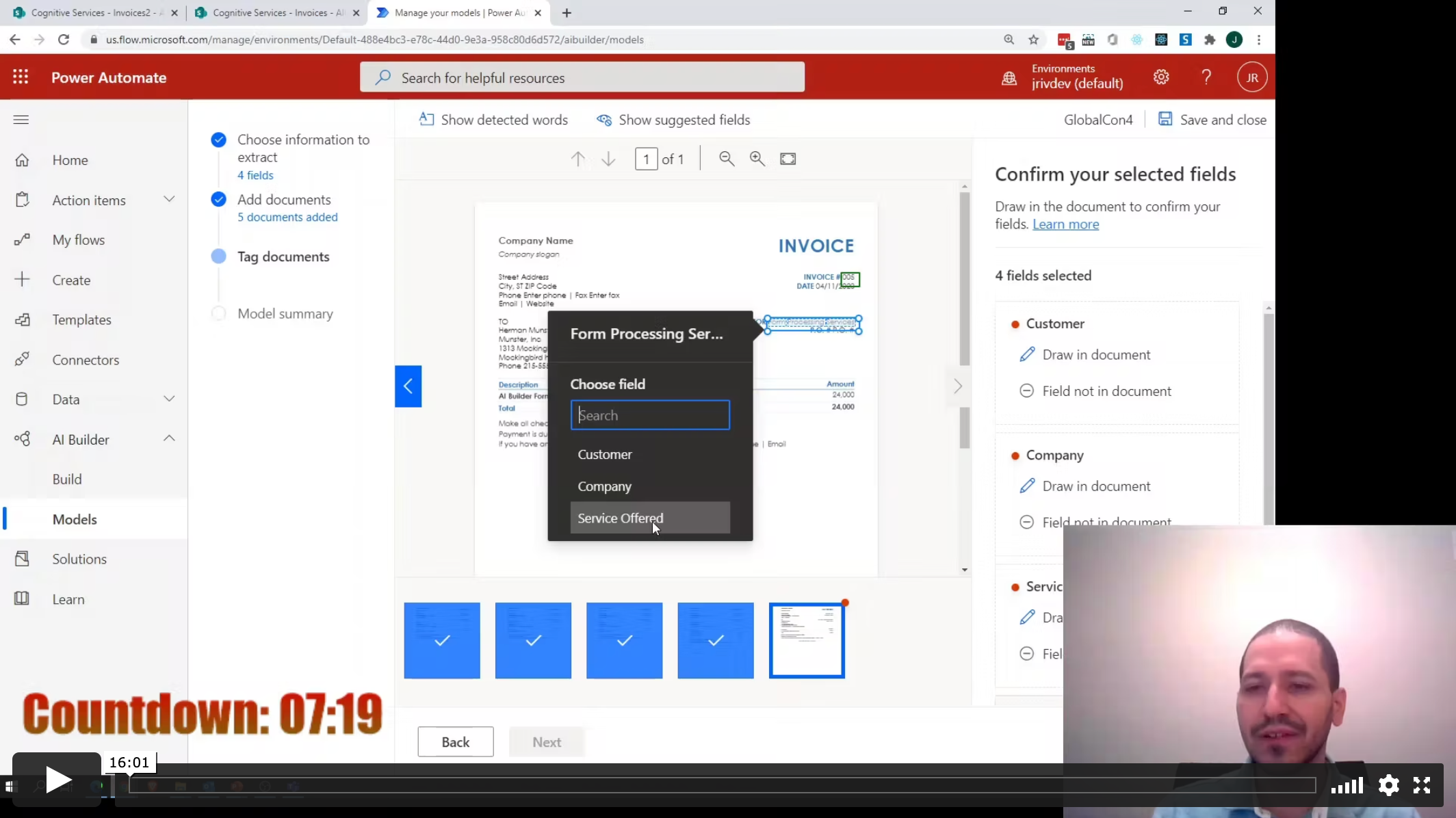Toggle Show suggested fields

(x=673, y=120)
